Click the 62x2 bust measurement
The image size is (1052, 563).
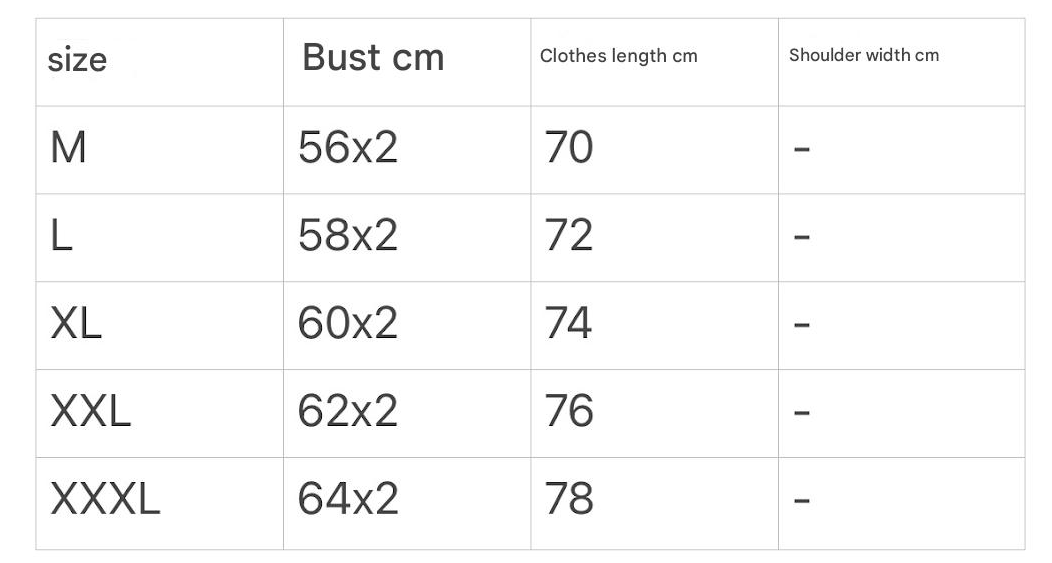[347, 412]
